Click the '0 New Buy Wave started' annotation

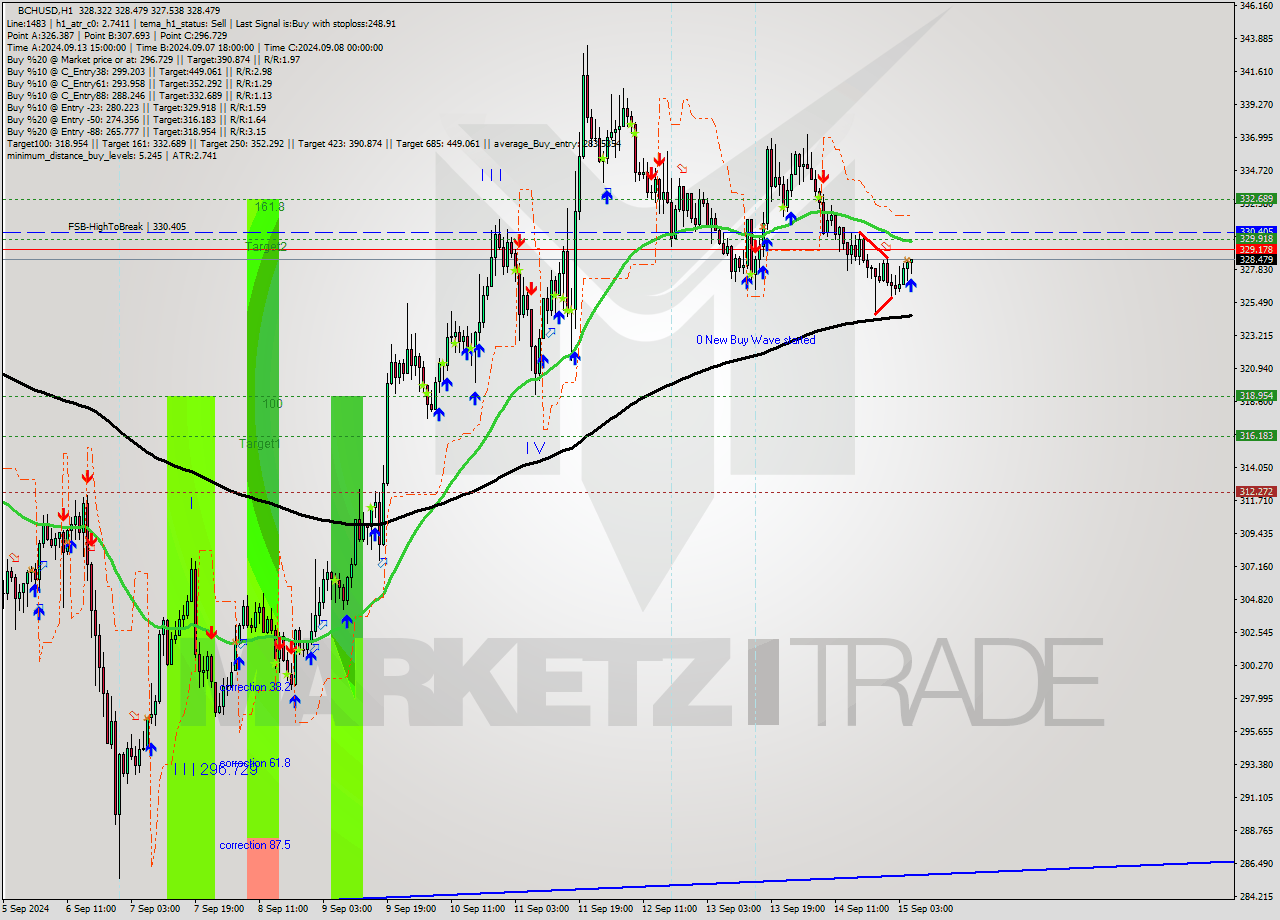(x=756, y=340)
